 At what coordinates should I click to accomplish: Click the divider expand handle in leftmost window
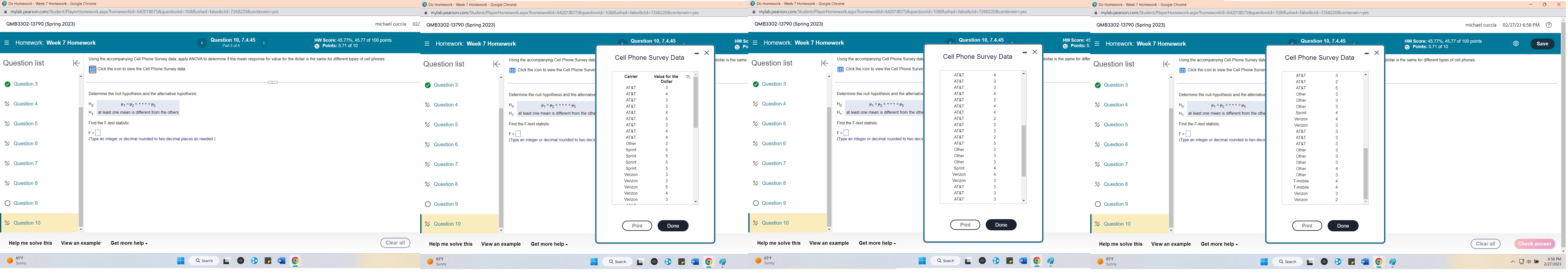pos(273,82)
